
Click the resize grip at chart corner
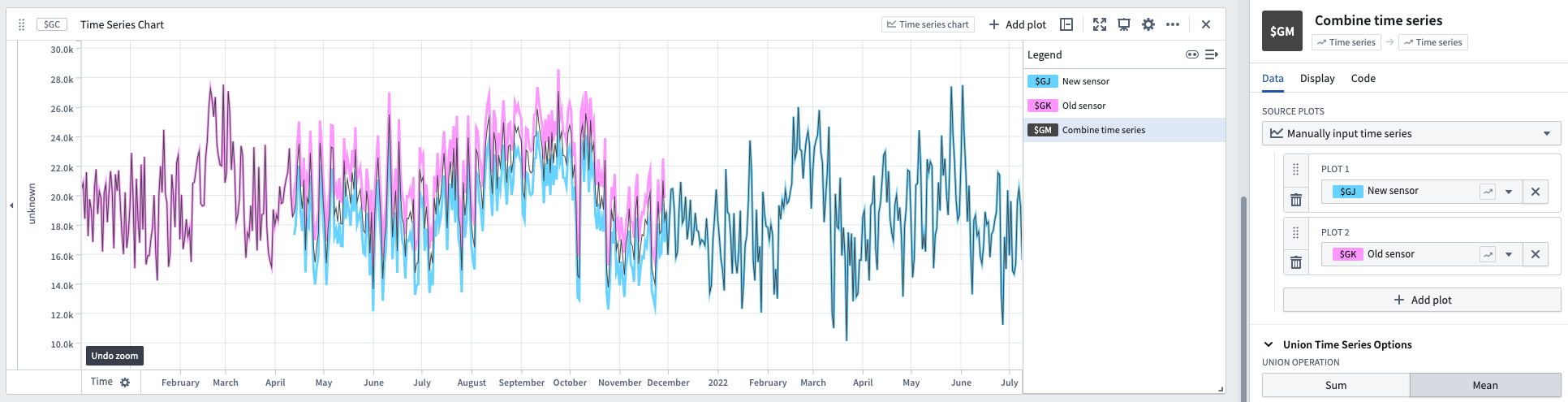(1221, 390)
